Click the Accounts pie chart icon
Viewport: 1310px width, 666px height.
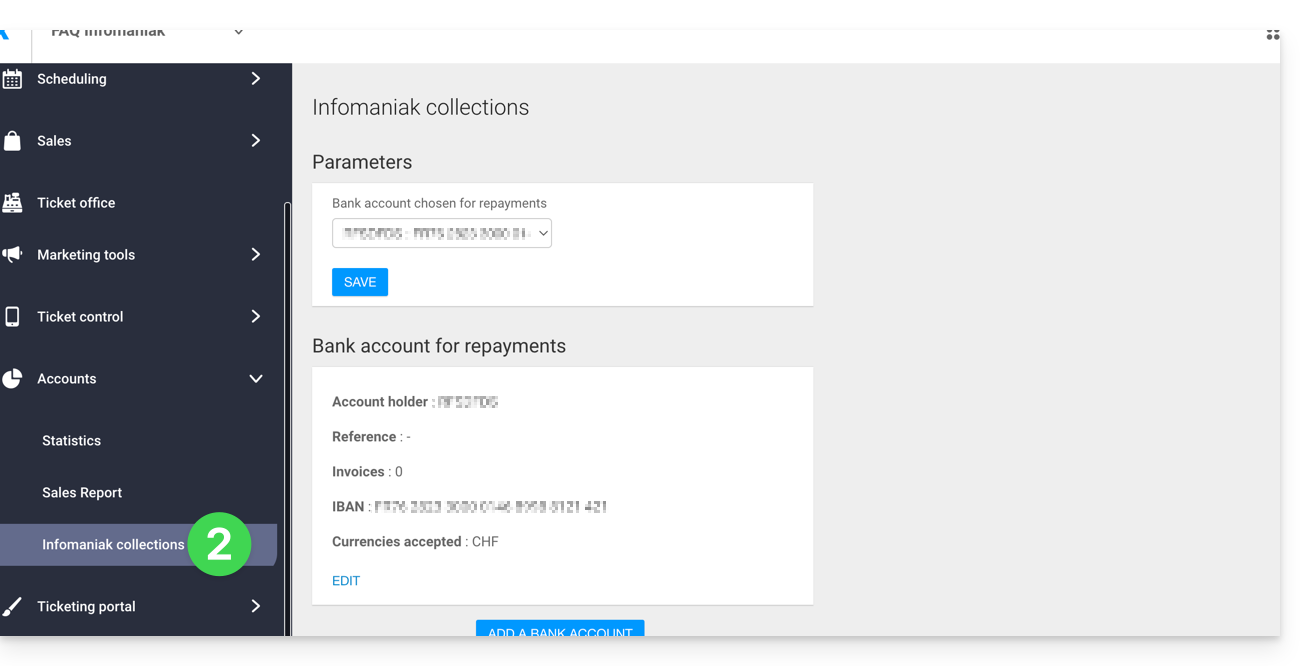click(x=12, y=379)
